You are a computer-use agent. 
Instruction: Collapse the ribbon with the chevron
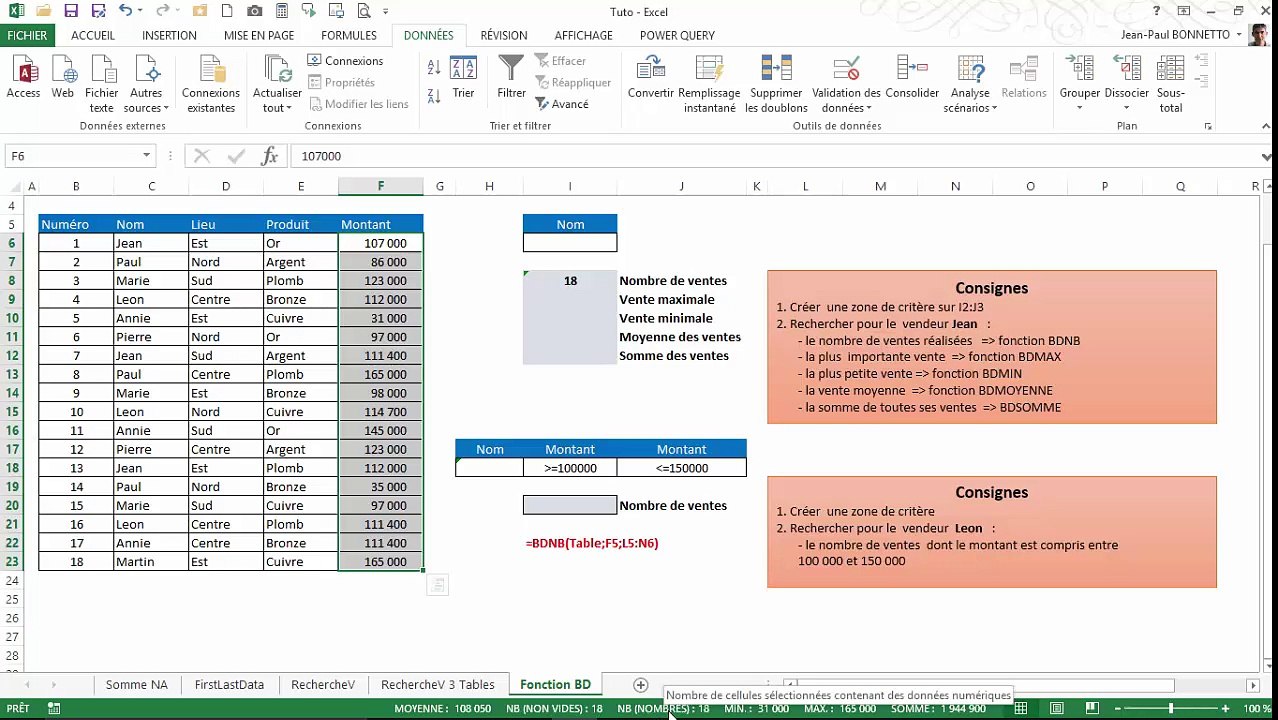tap(1266, 127)
